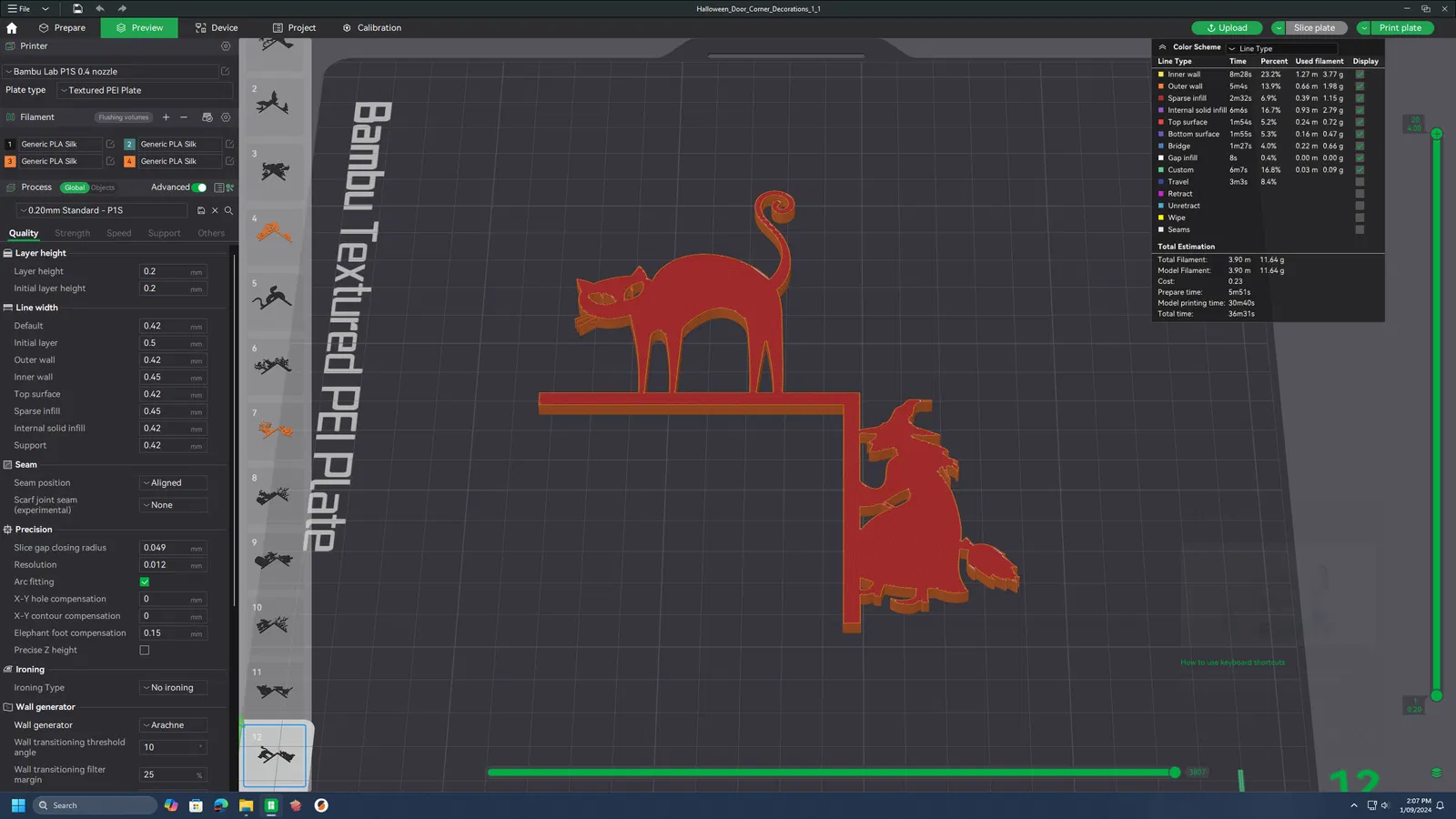Edit filament 1 Generic PLA Silk preset
This screenshot has height=819, width=1456.
pyautogui.click(x=110, y=144)
